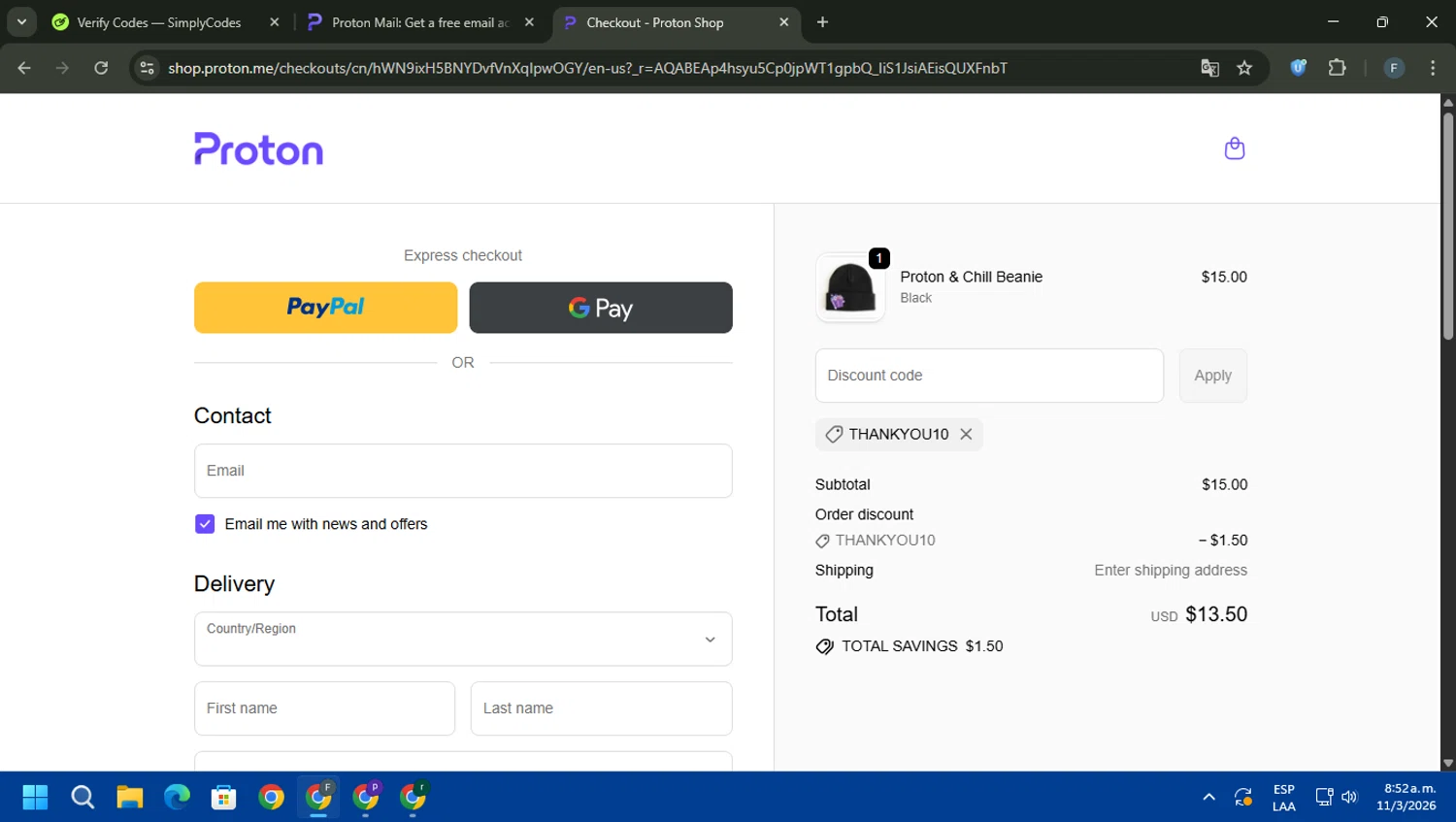Open the Chrome three-dot menu
Screen dimensions: 1456x822
point(1433,68)
